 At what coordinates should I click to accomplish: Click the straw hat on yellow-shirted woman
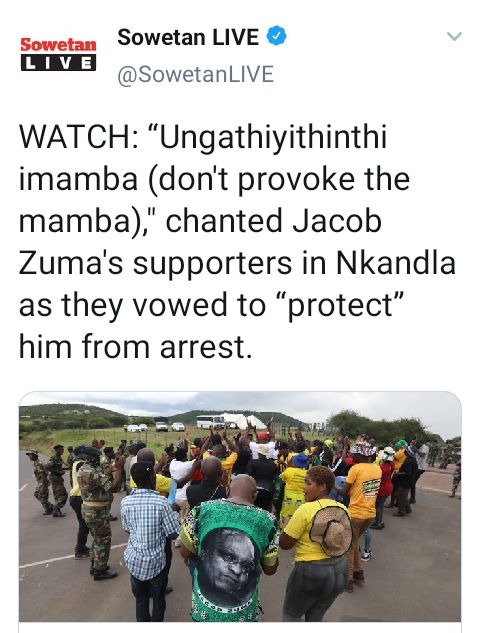coord(331,530)
